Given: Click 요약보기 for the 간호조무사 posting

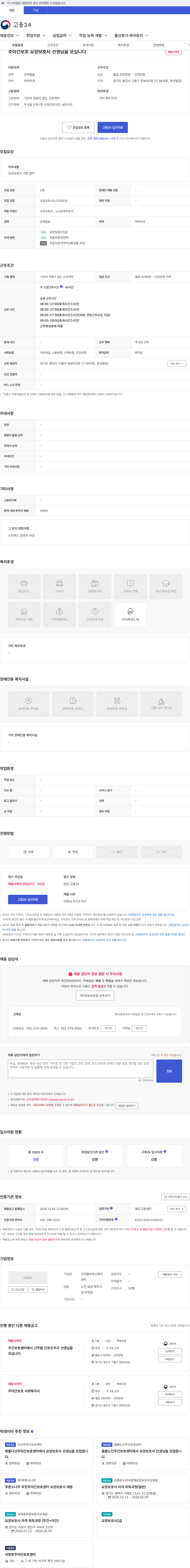Looking at the screenshot, I should click(x=170, y=1351).
